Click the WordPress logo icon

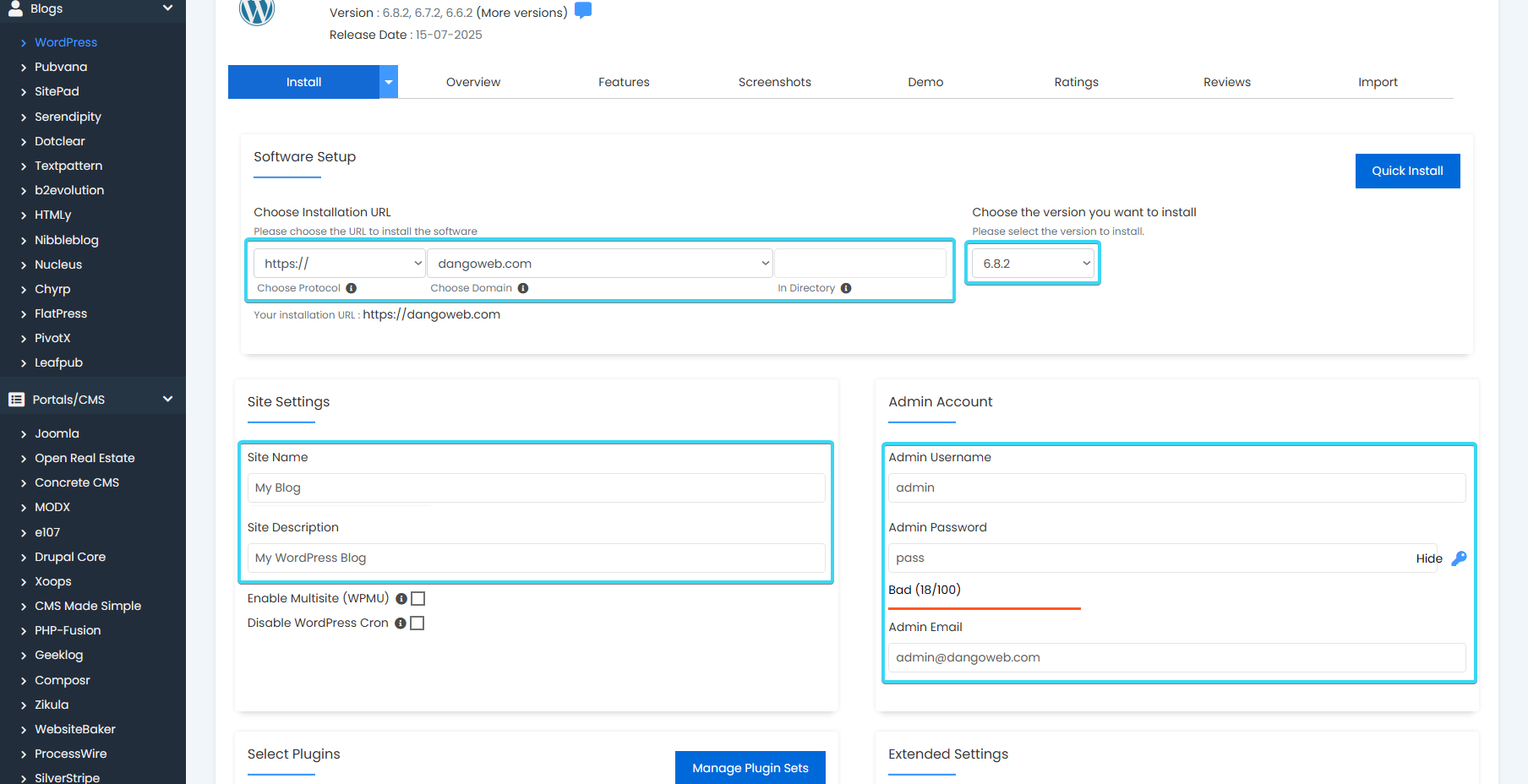[257, 11]
